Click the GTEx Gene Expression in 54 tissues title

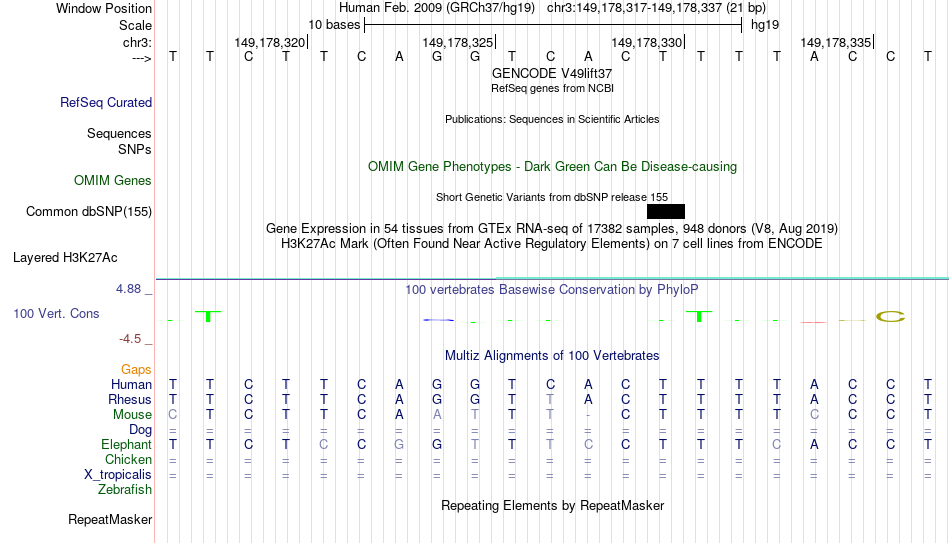click(x=552, y=228)
